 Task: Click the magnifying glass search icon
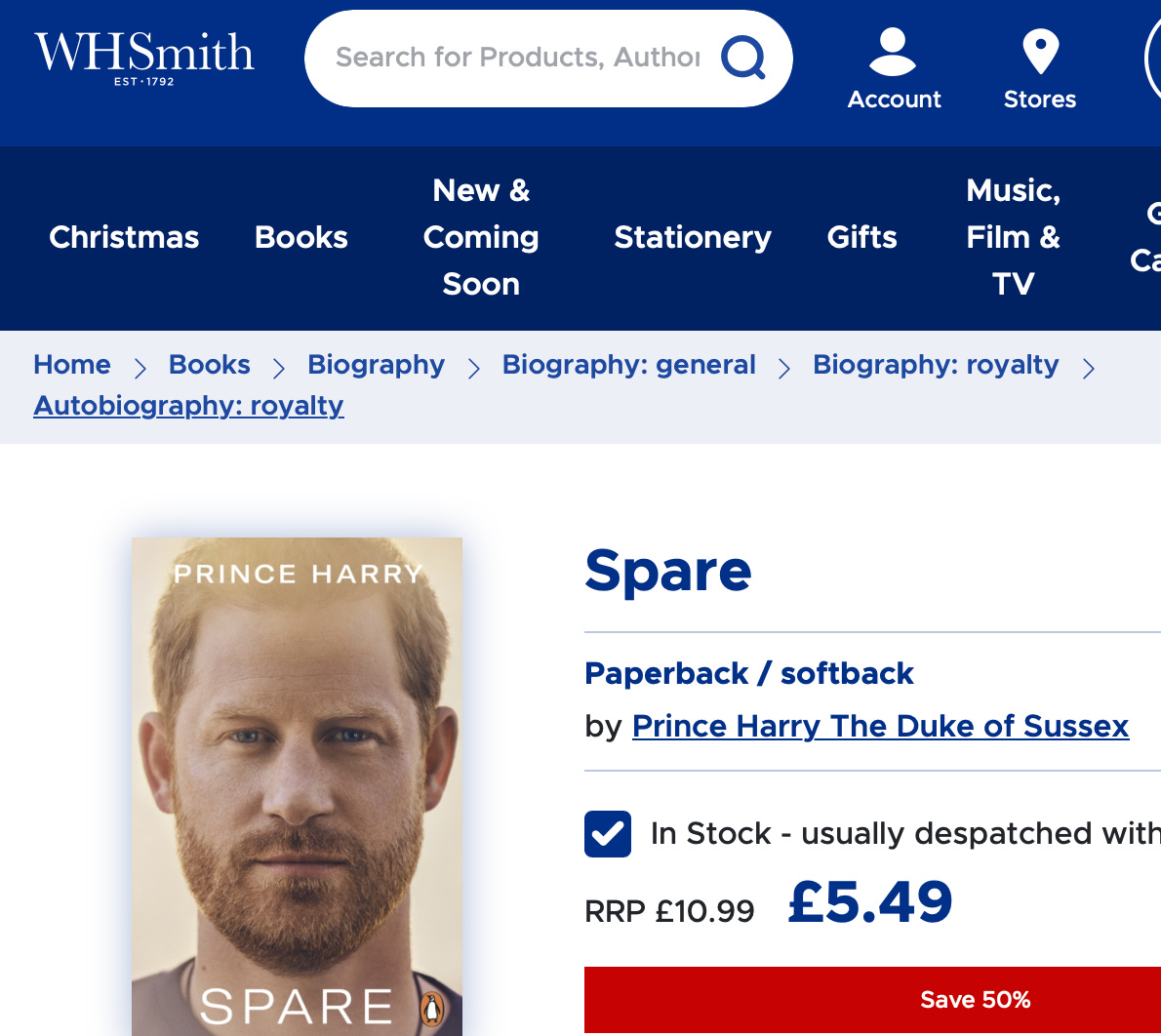[x=742, y=57]
